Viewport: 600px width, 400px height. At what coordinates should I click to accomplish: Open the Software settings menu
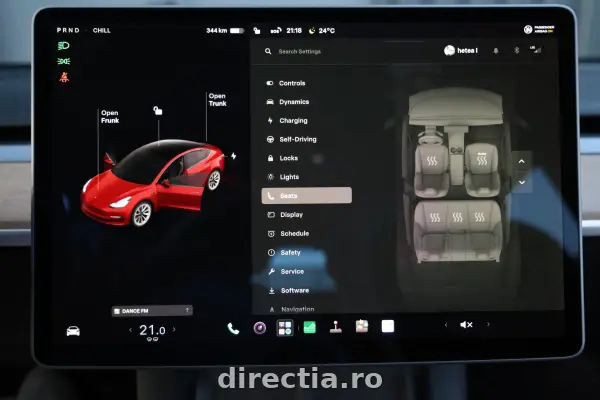(x=289, y=291)
